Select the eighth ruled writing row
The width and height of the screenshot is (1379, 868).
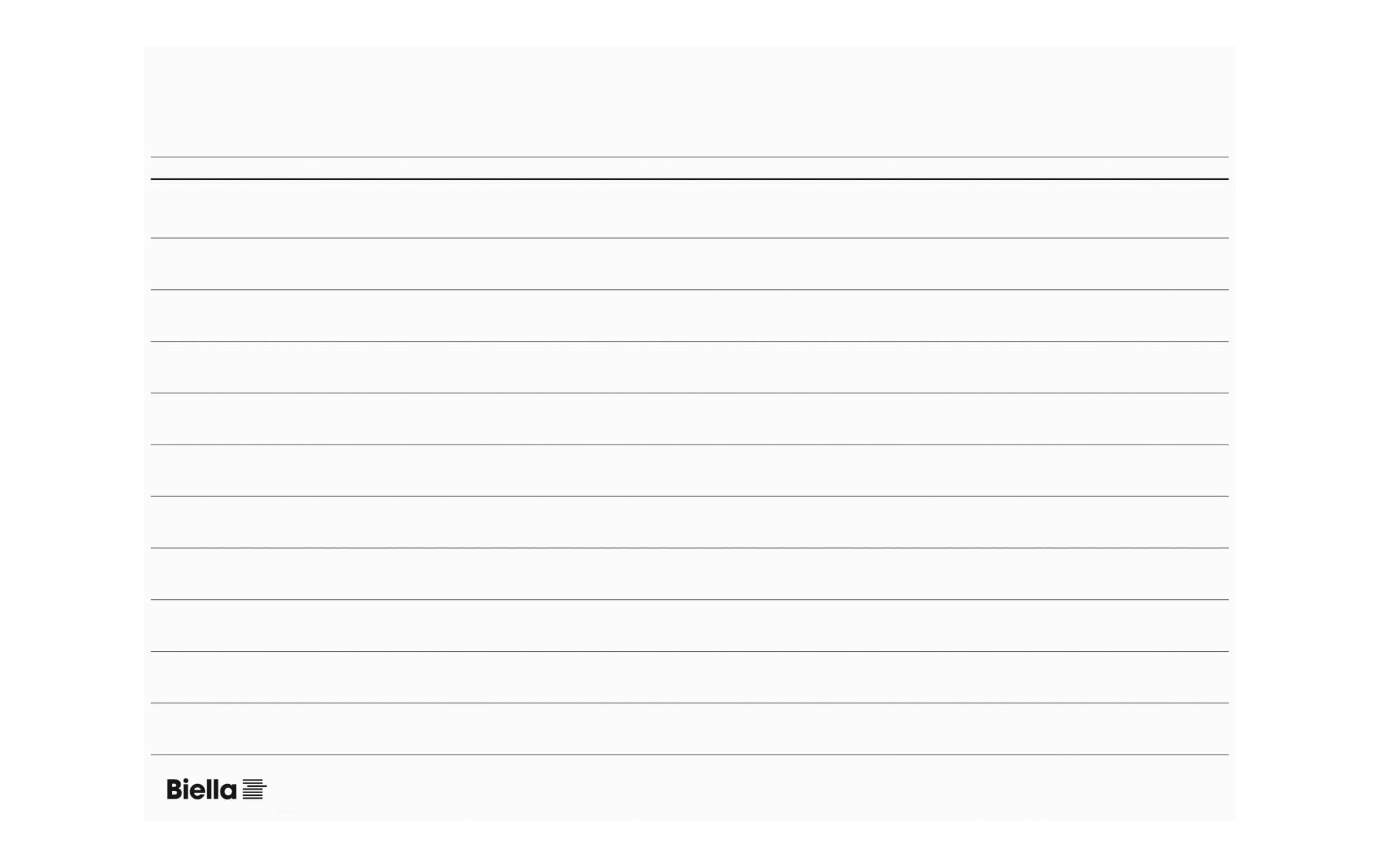(689, 574)
